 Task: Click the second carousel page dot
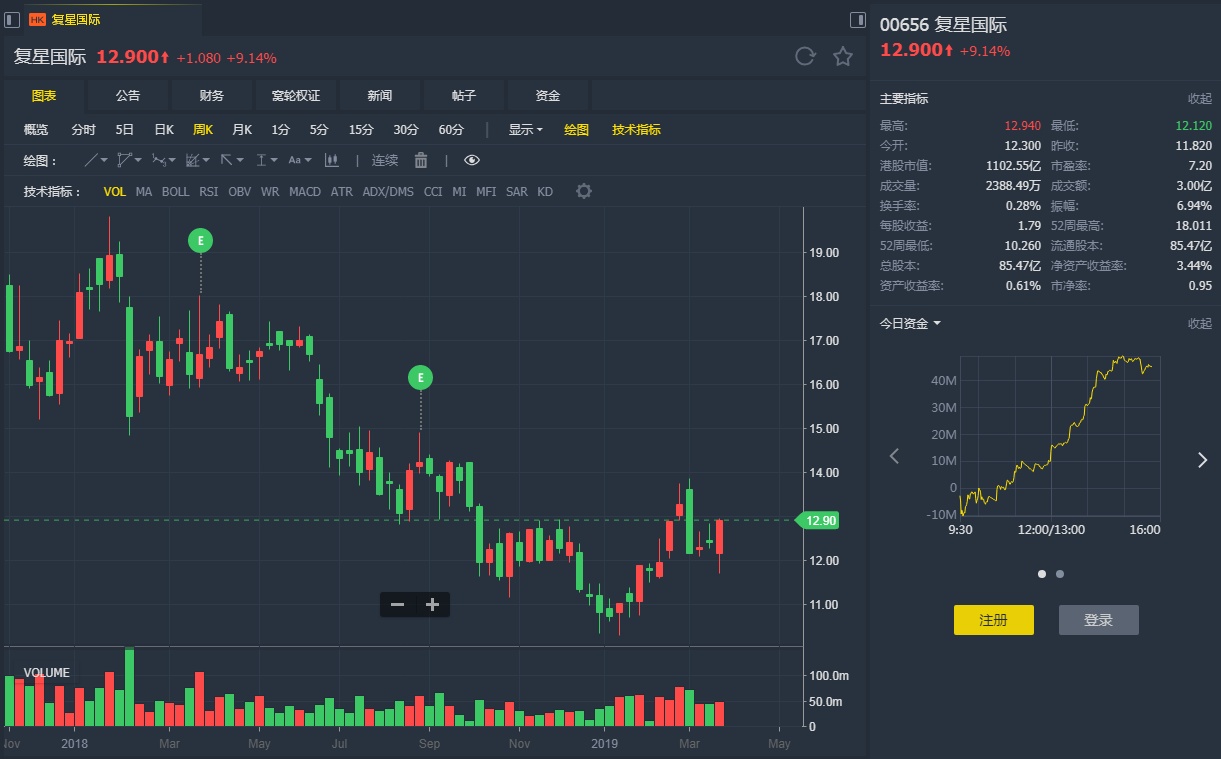click(1060, 574)
